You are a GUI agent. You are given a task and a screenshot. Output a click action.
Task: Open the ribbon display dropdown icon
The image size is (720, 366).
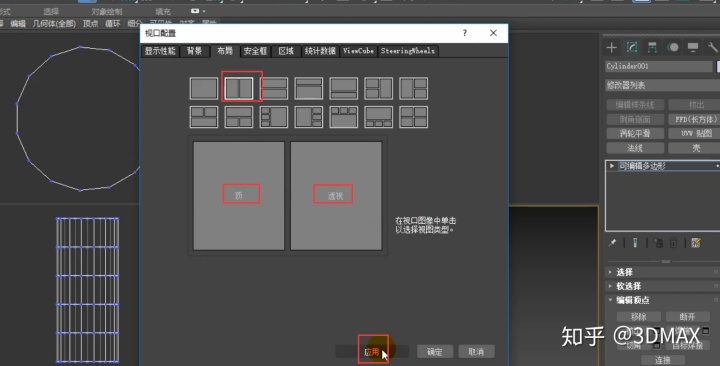click(197, 11)
